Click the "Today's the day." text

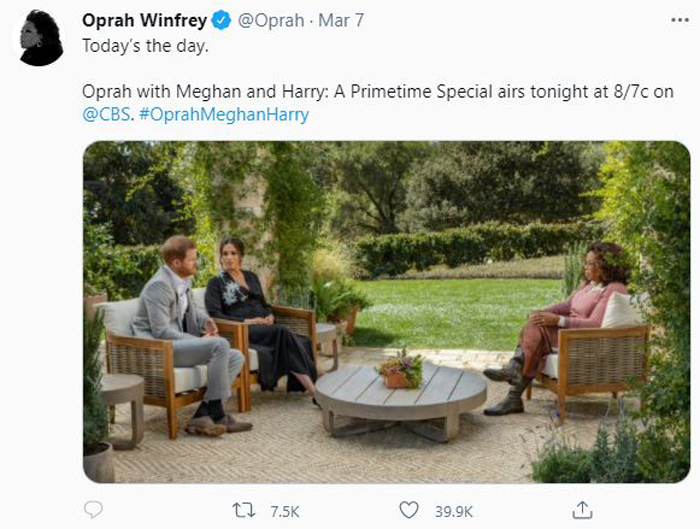pos(144,45)
